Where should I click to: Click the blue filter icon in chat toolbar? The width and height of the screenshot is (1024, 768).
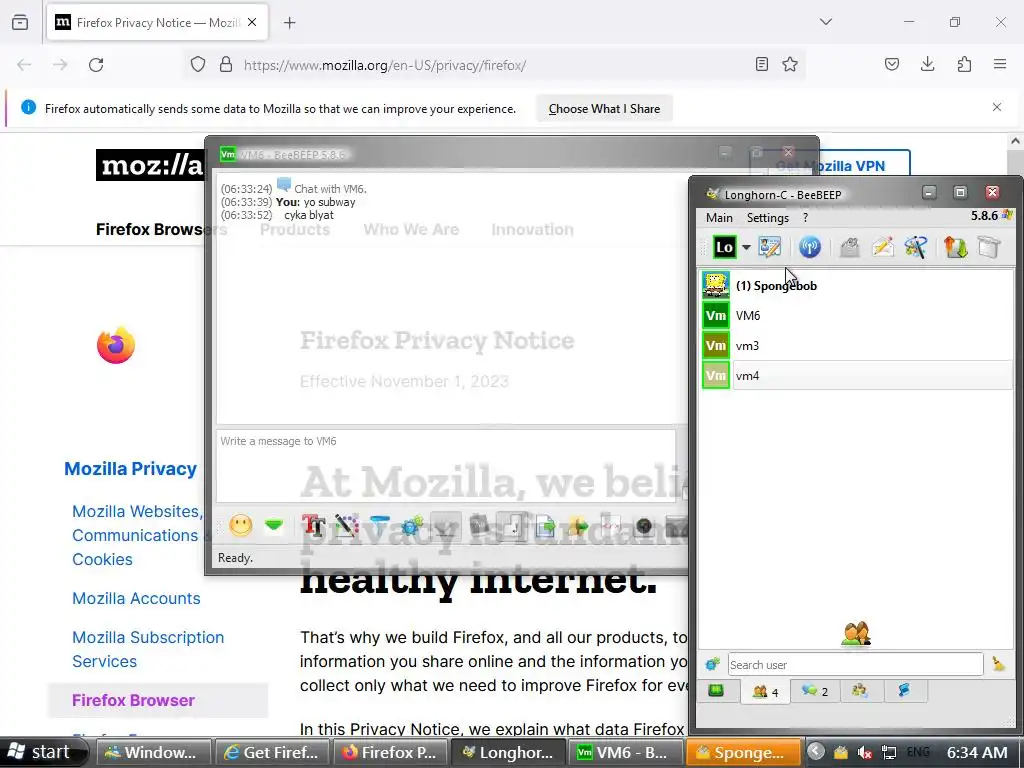click(379, 525)
